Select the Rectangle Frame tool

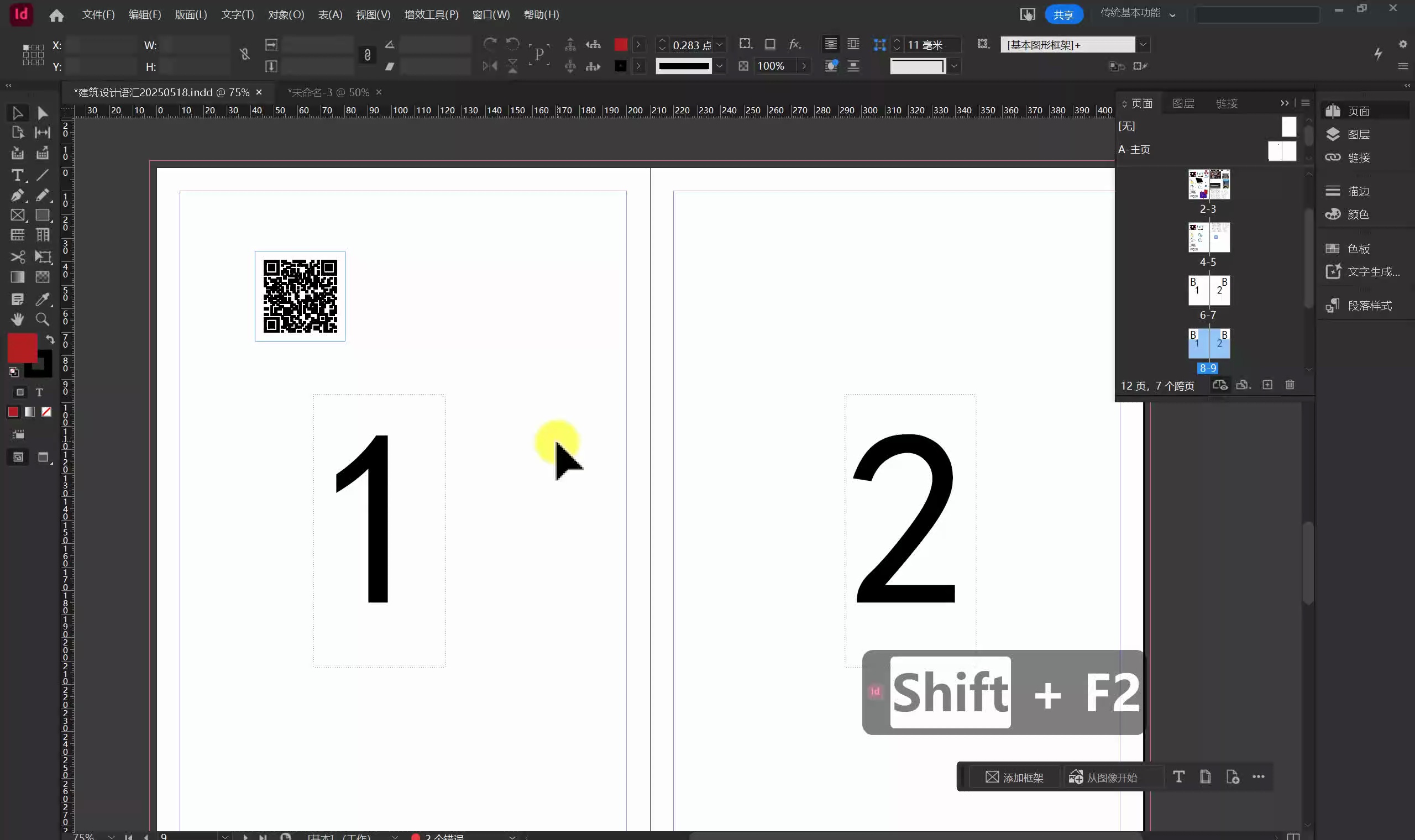coord(18,215)
